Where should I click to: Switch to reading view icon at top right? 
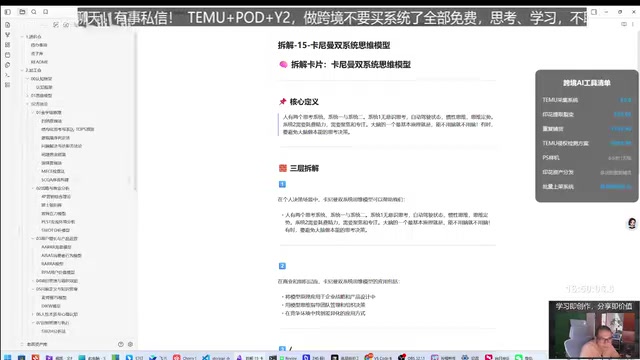[624, 24]
